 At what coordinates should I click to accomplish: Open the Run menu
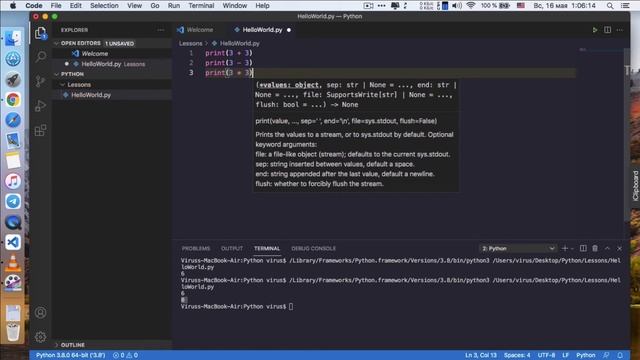[174, 6]
